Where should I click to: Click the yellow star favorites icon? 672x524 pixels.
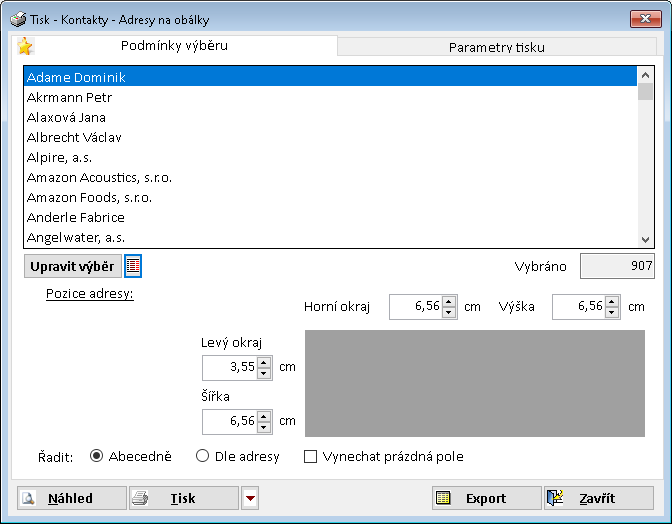point(25,46)
